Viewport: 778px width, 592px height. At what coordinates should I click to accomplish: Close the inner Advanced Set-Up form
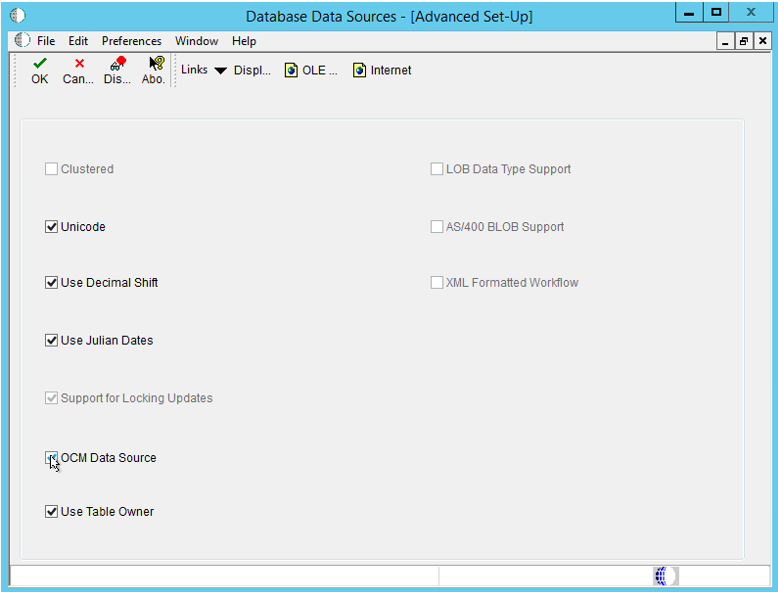[763, 41]
